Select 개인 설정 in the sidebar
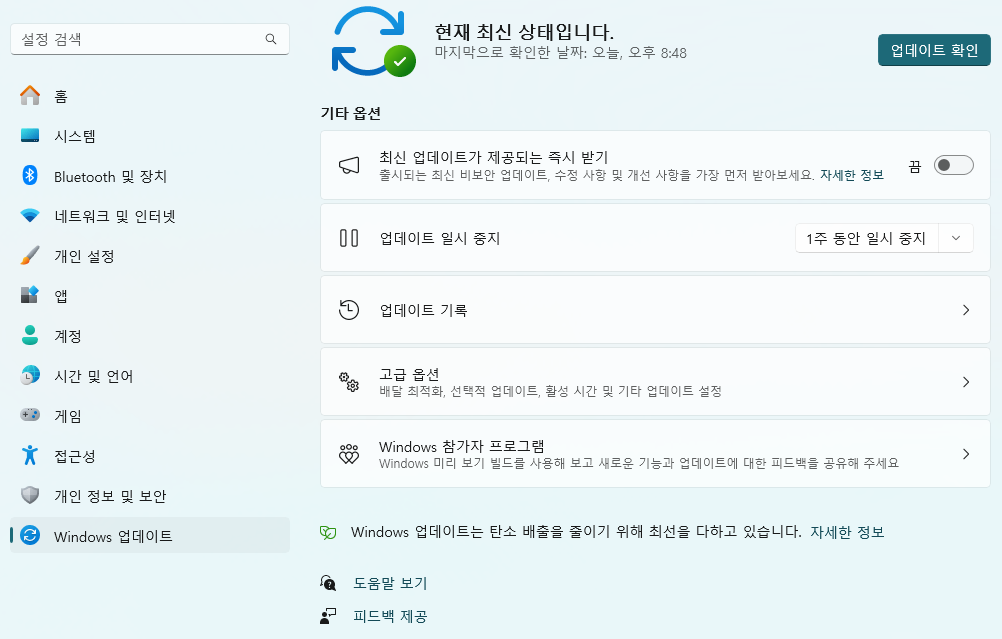Viewport: 1002px width, 639px height. tap(150, 256)
